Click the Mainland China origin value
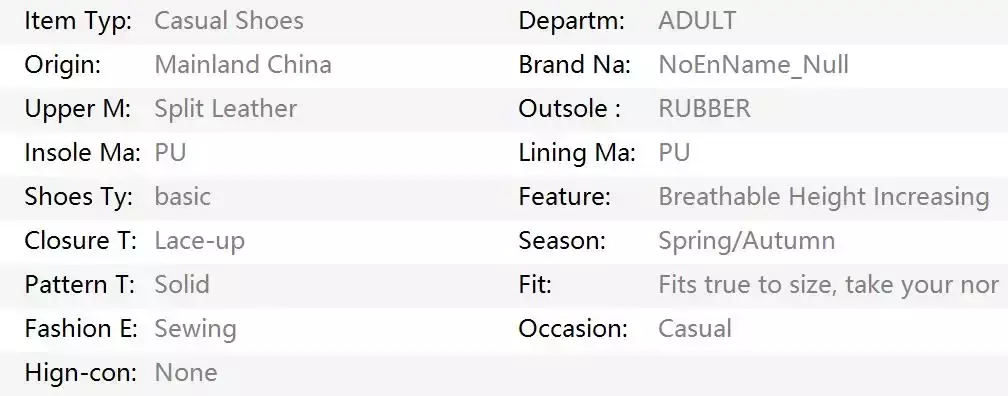 [x=243, y=64]
